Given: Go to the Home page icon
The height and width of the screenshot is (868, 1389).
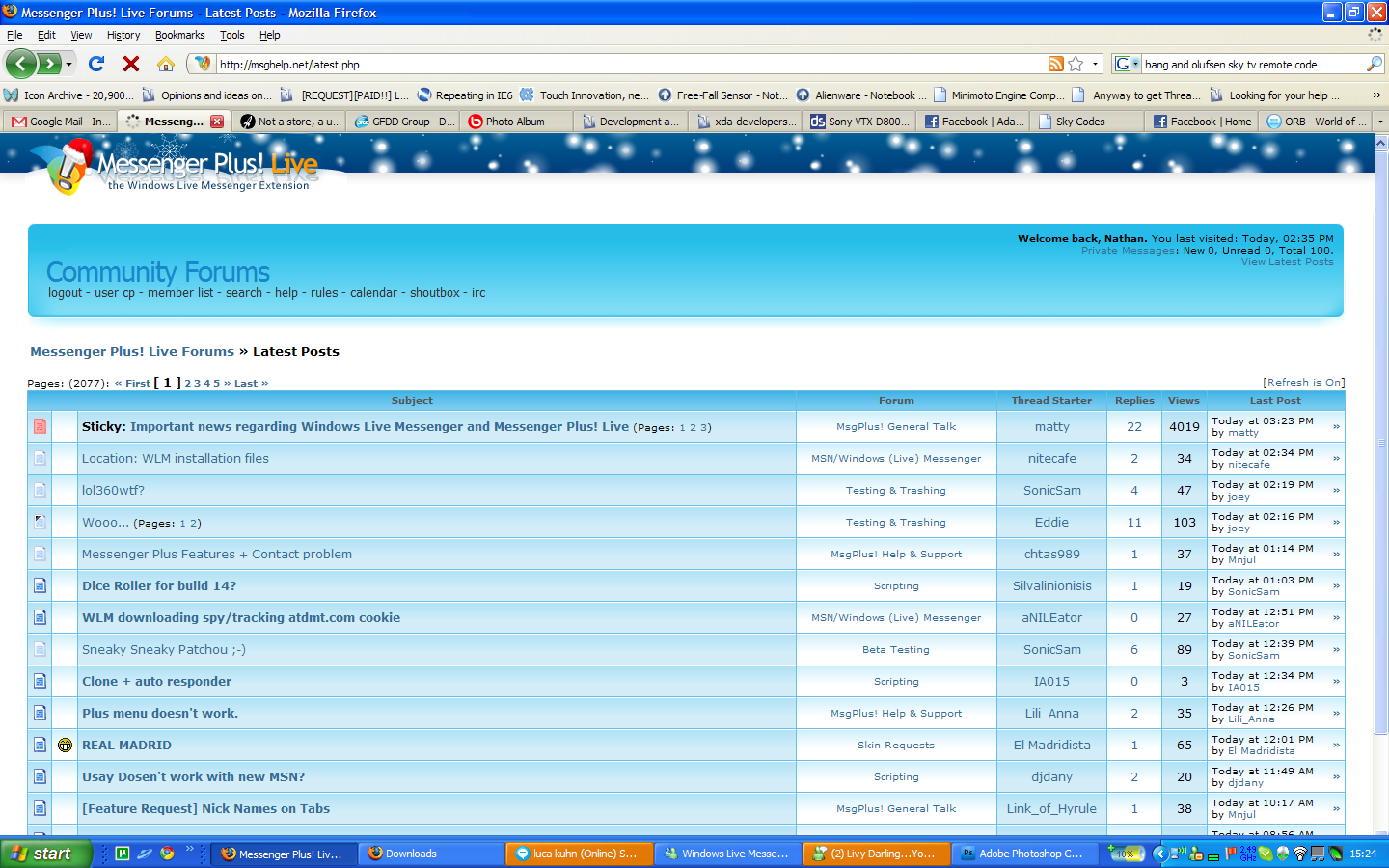Looking at the screenshot, I should 166,64.
